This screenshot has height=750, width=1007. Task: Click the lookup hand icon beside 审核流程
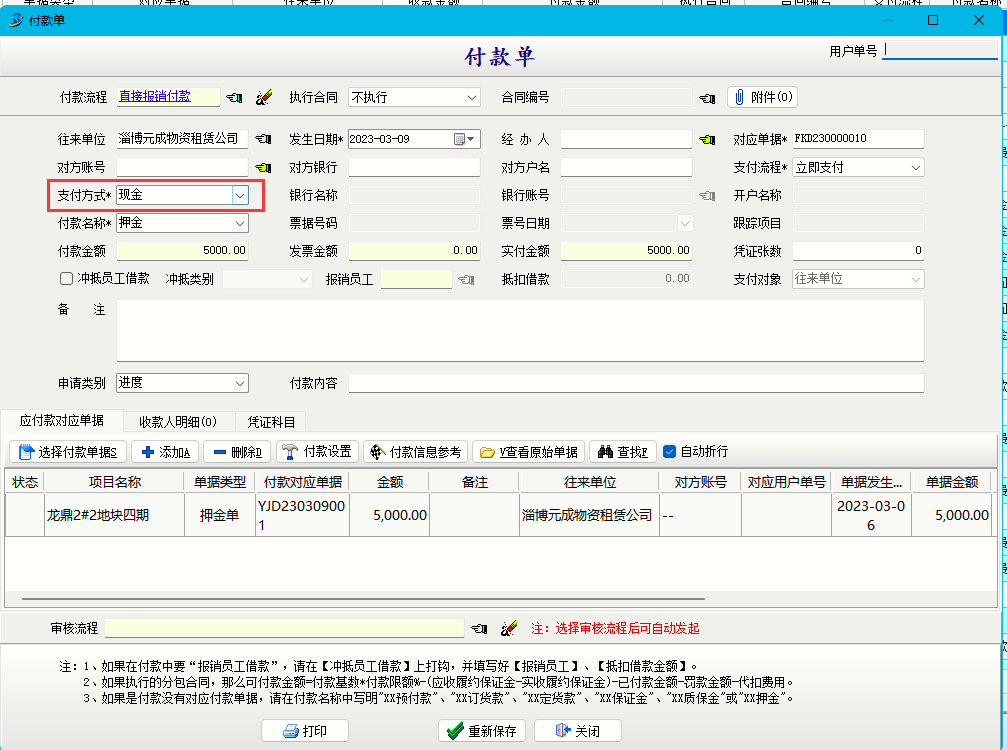pos(479,628)
